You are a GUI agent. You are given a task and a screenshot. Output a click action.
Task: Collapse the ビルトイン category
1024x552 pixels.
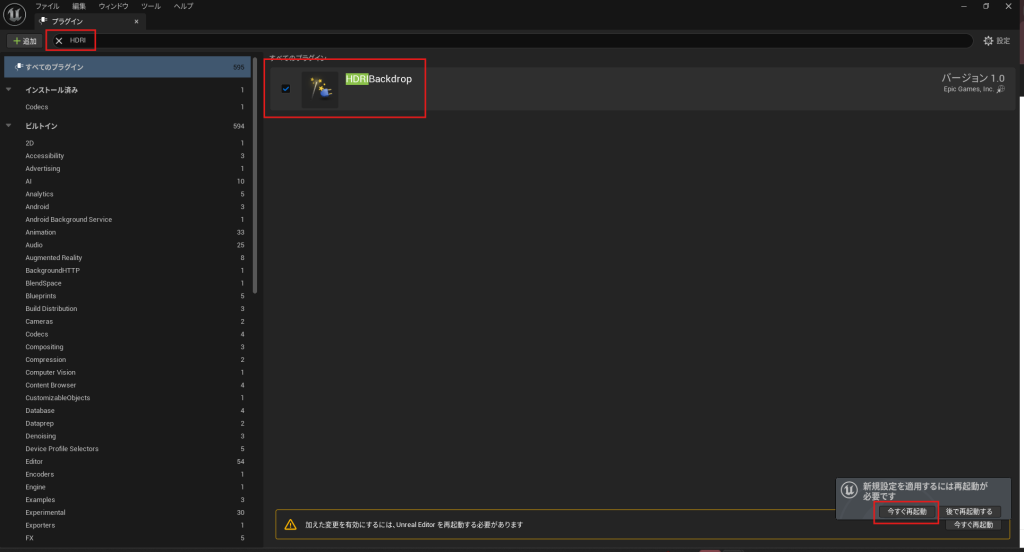pos(10,126)
